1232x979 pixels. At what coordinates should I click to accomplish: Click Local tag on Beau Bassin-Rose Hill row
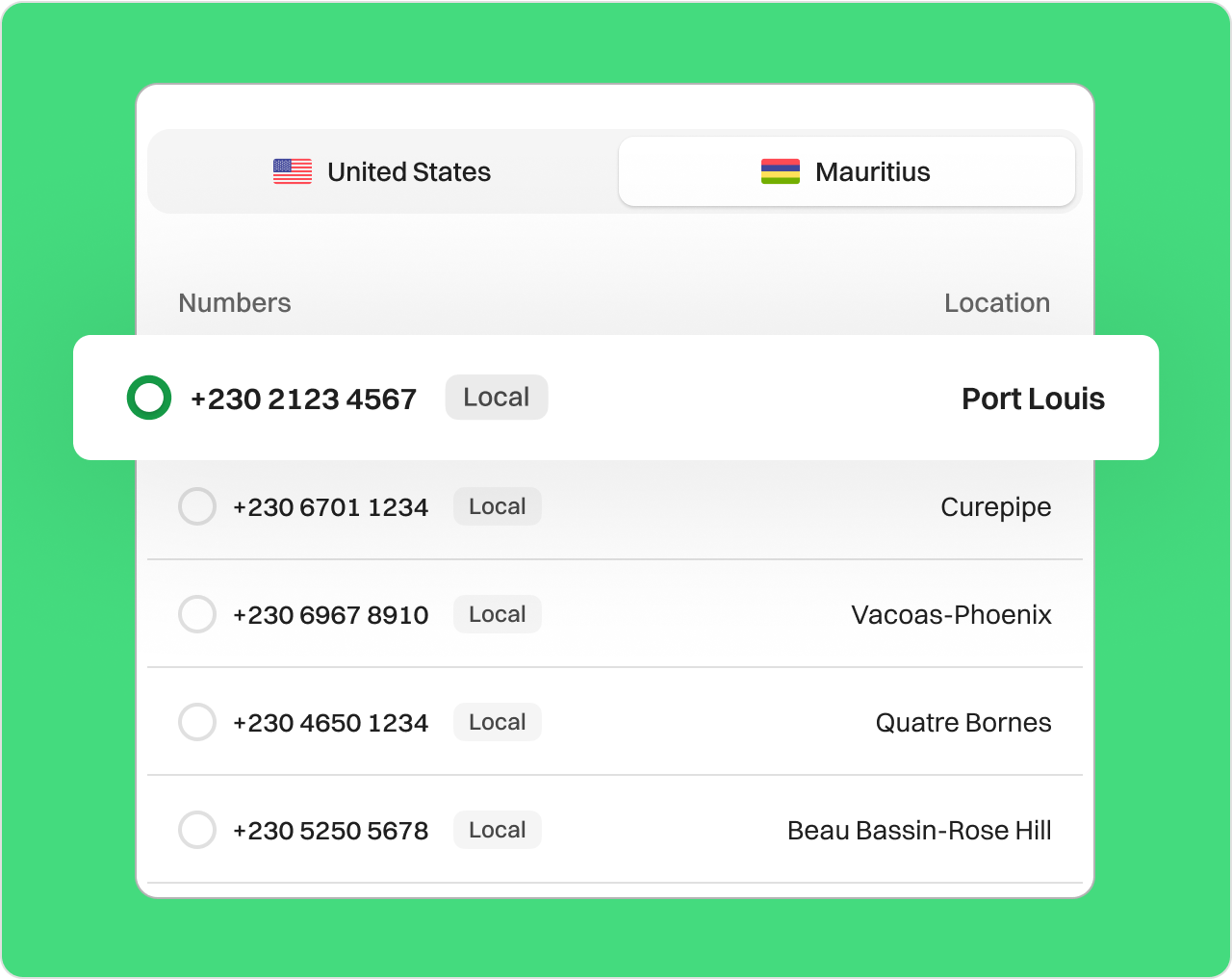coord(497,830)
